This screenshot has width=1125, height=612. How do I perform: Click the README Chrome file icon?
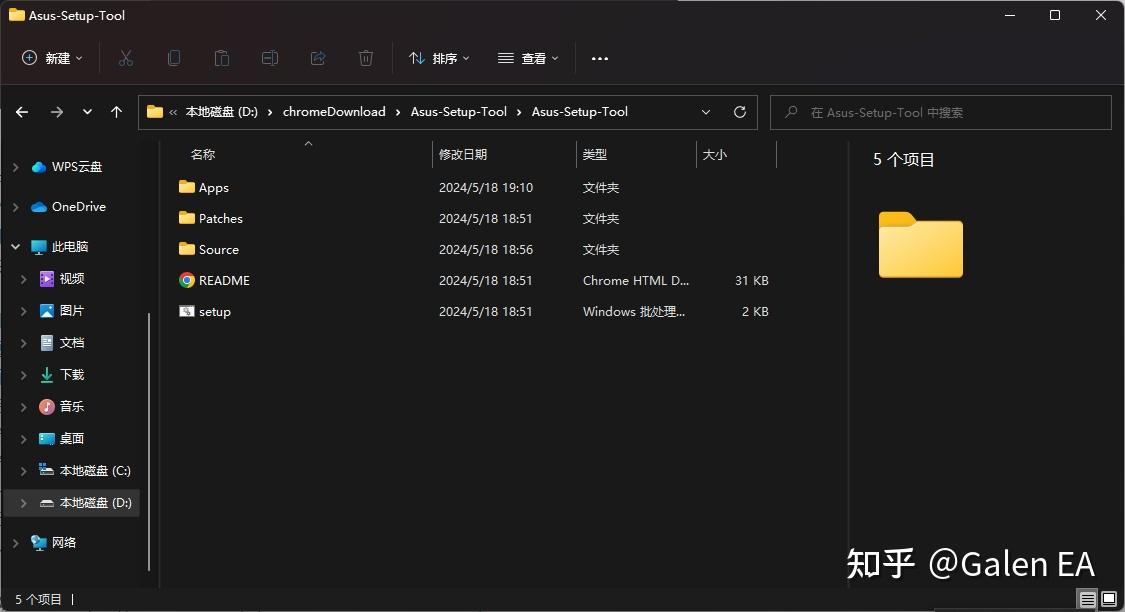pos(187,280)
